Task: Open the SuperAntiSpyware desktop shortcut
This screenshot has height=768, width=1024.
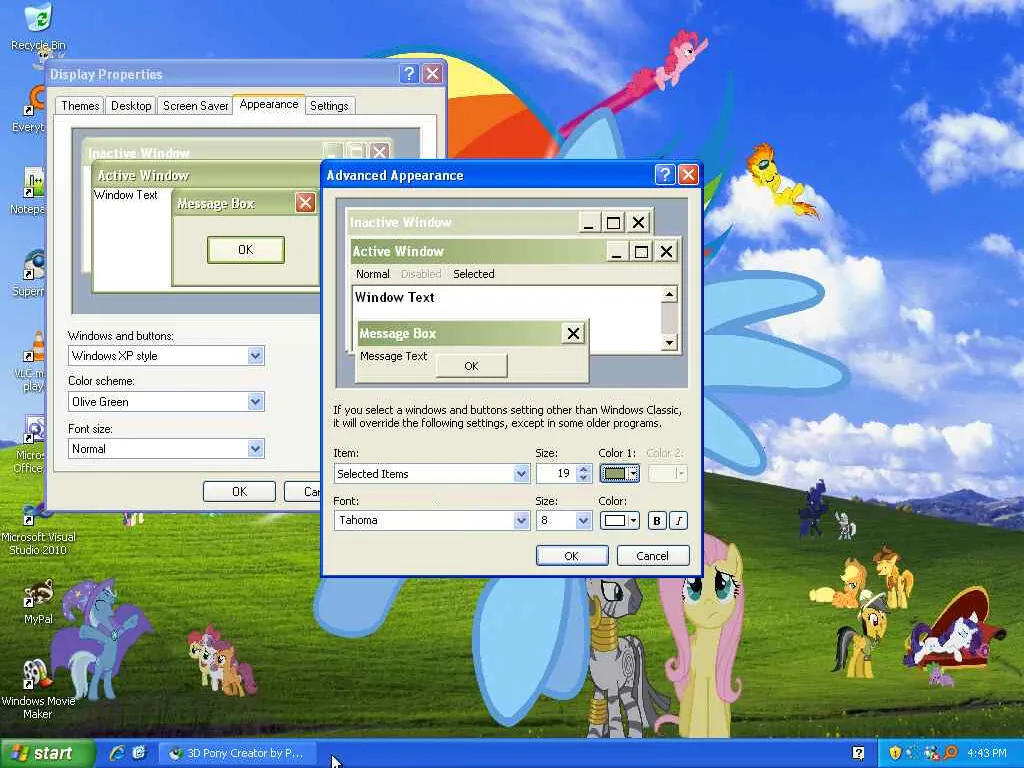Action: 31,273
